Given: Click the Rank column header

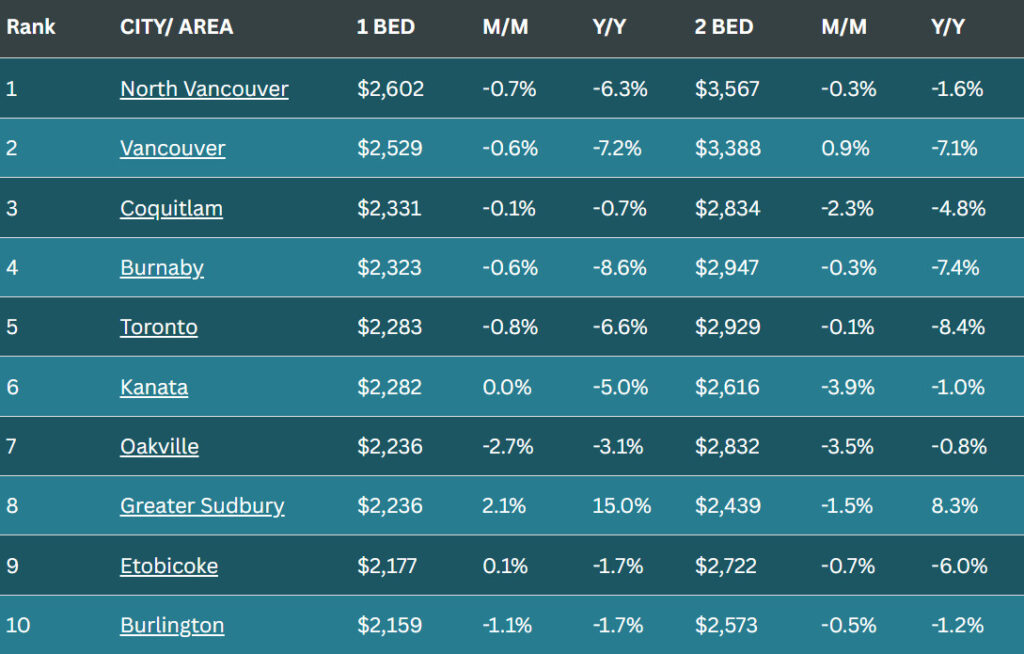Looking at the screenshot, I should point(31,27).
